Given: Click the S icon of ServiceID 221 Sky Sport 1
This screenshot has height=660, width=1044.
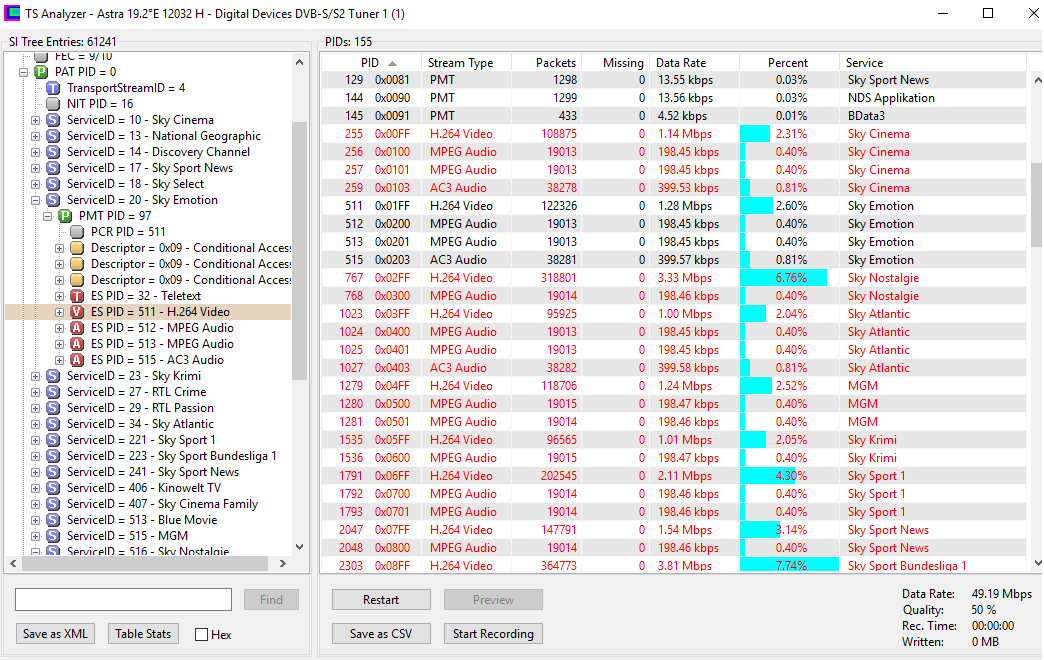Looking at the screenshot, I should [53, 440].
